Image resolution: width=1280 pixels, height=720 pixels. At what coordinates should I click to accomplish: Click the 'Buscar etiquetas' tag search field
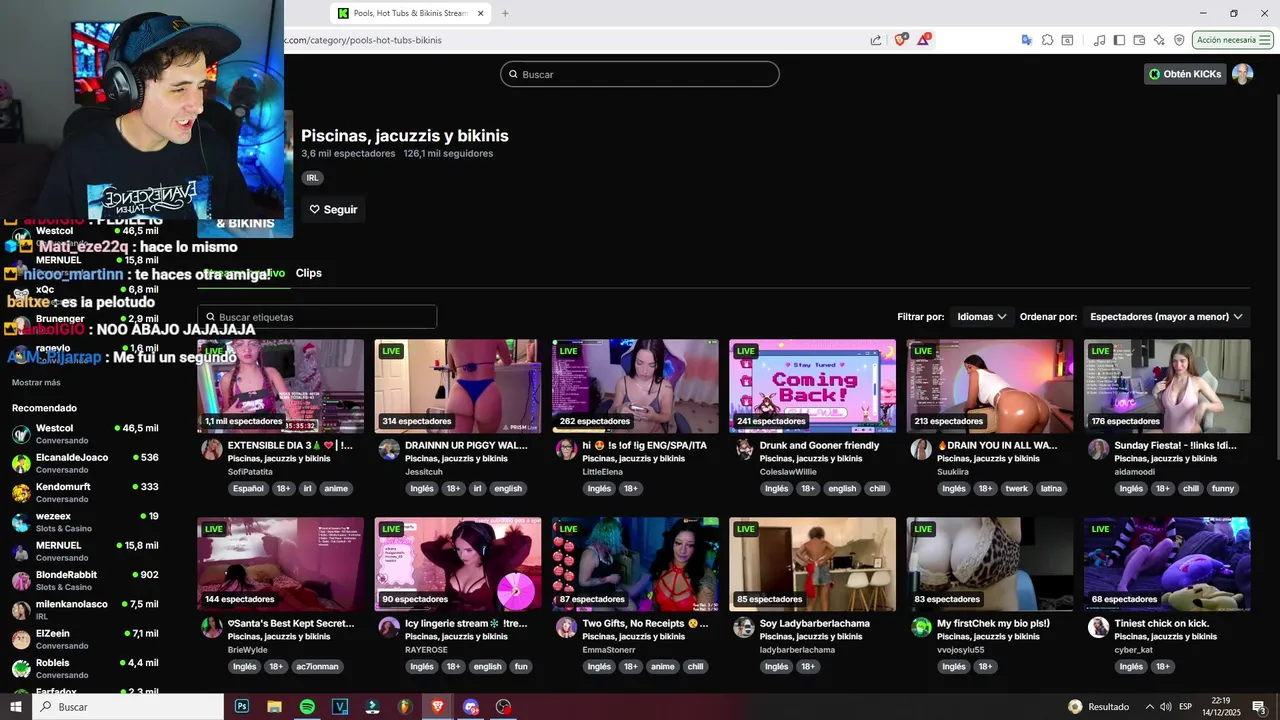[317, 317]
